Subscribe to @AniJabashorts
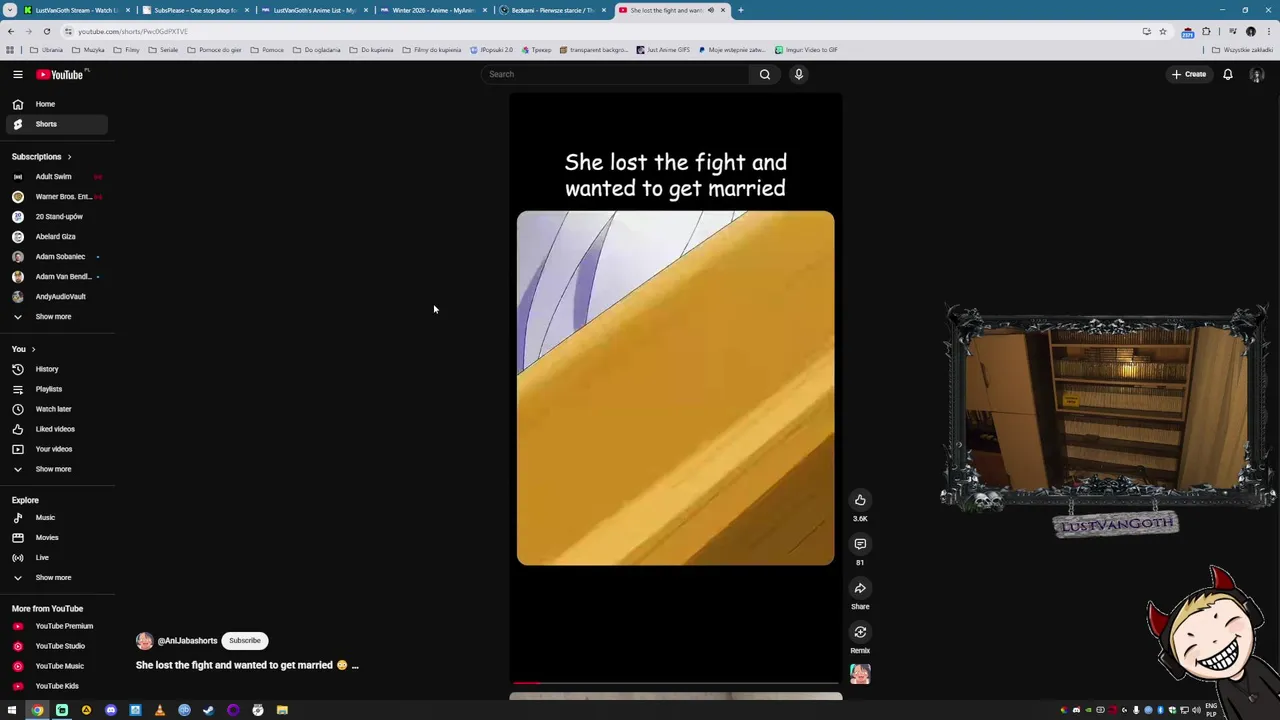 point(244,641)
